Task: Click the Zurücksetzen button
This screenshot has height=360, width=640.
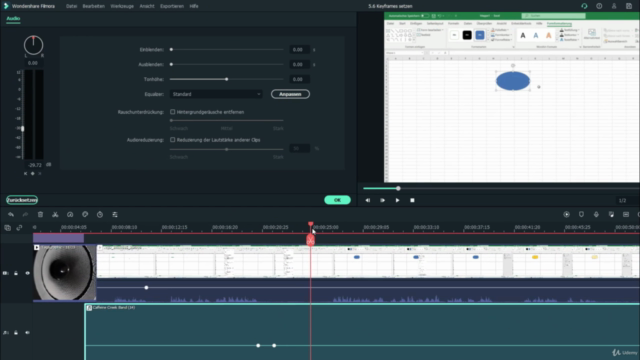Action: 22,200
